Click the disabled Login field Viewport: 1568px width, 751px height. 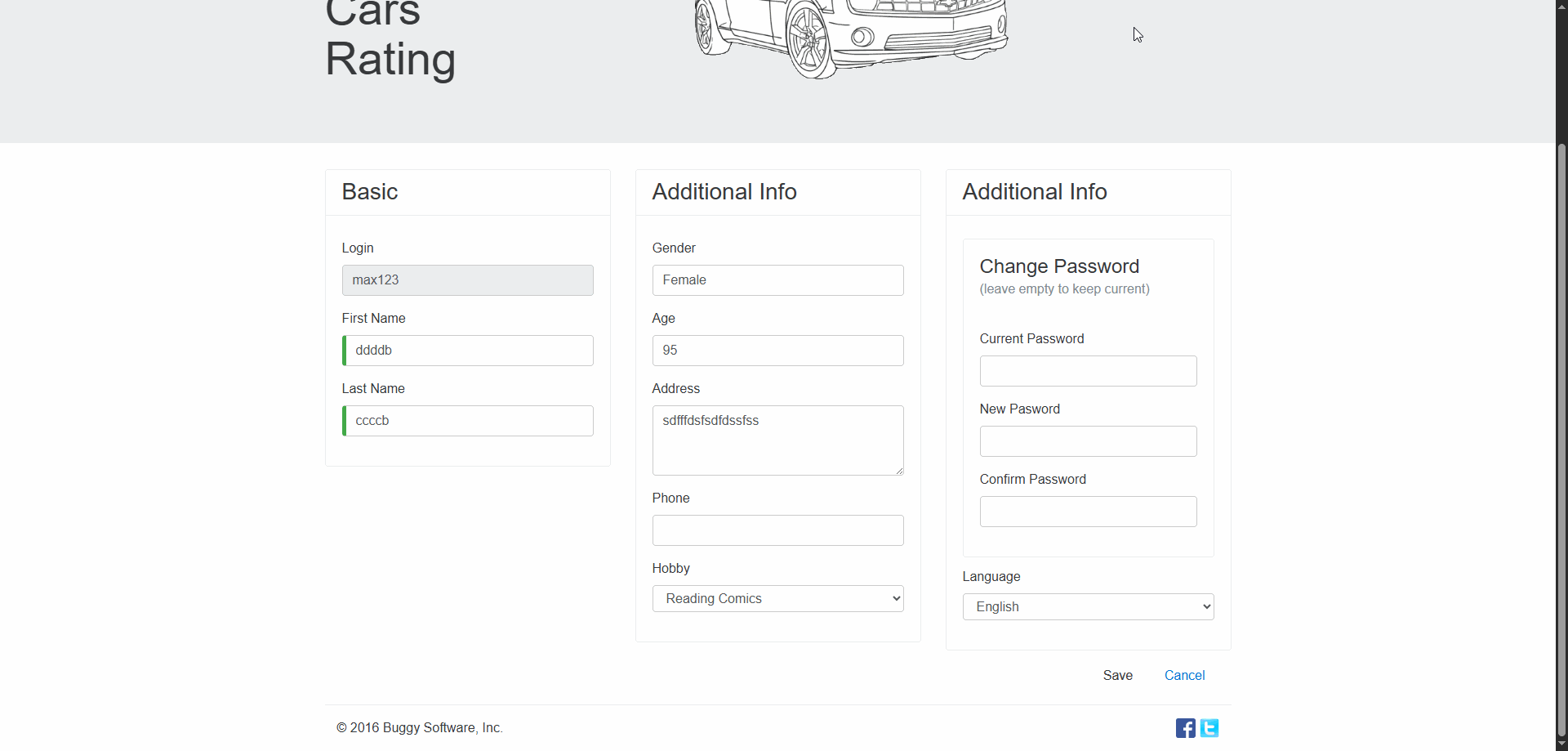(x=468, y=280)
